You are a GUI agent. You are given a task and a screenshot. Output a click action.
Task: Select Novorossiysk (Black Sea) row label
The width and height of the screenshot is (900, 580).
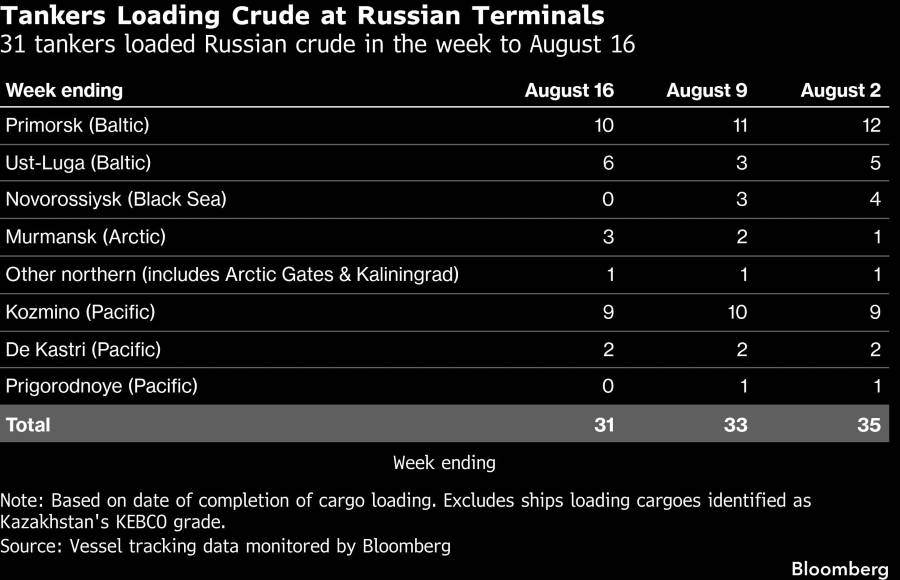(116, 199)
